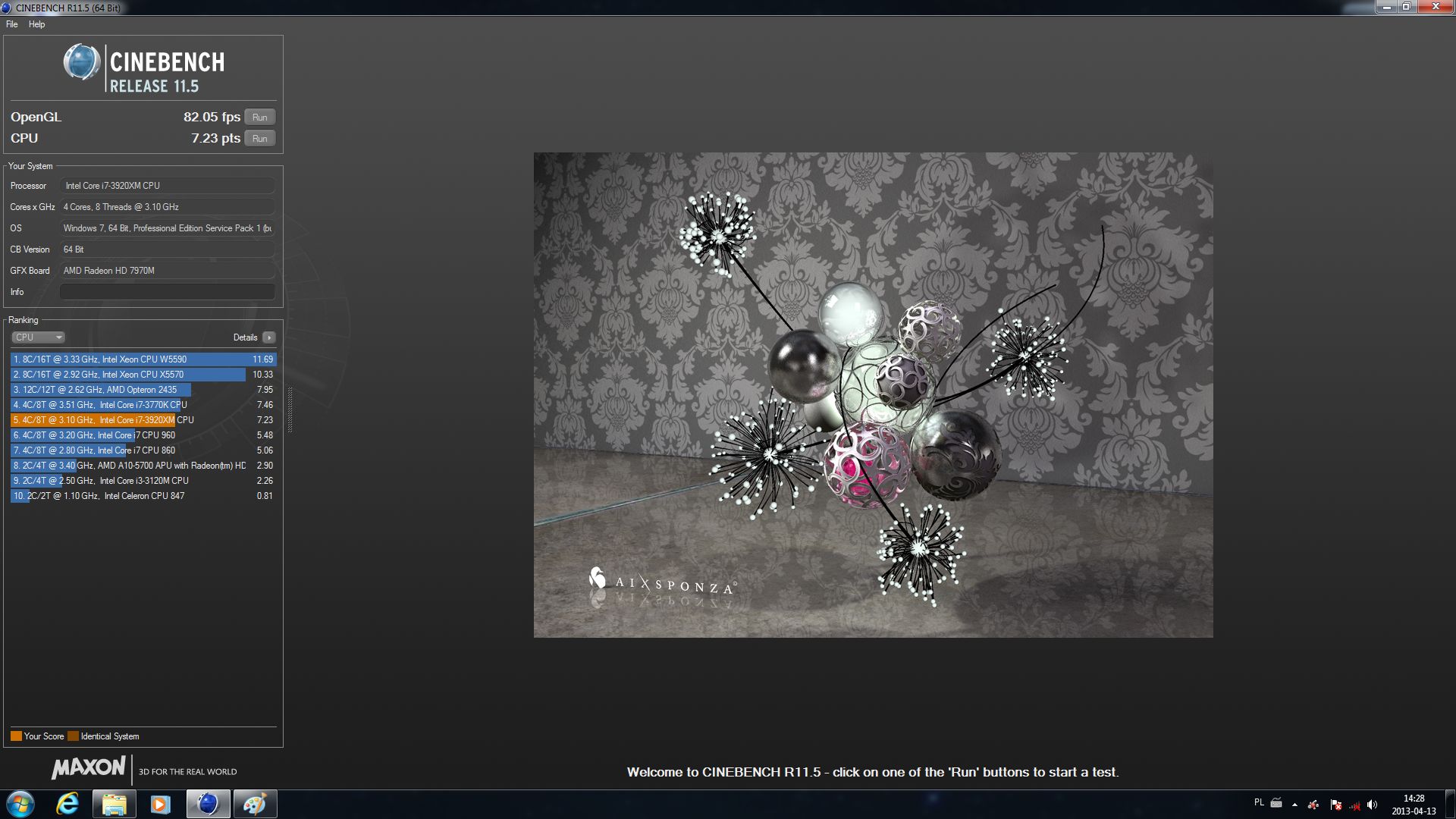Select ranking entry Intel Celeron CPU 847
This screenshot has height=819, width=1456.
point(143,496)
